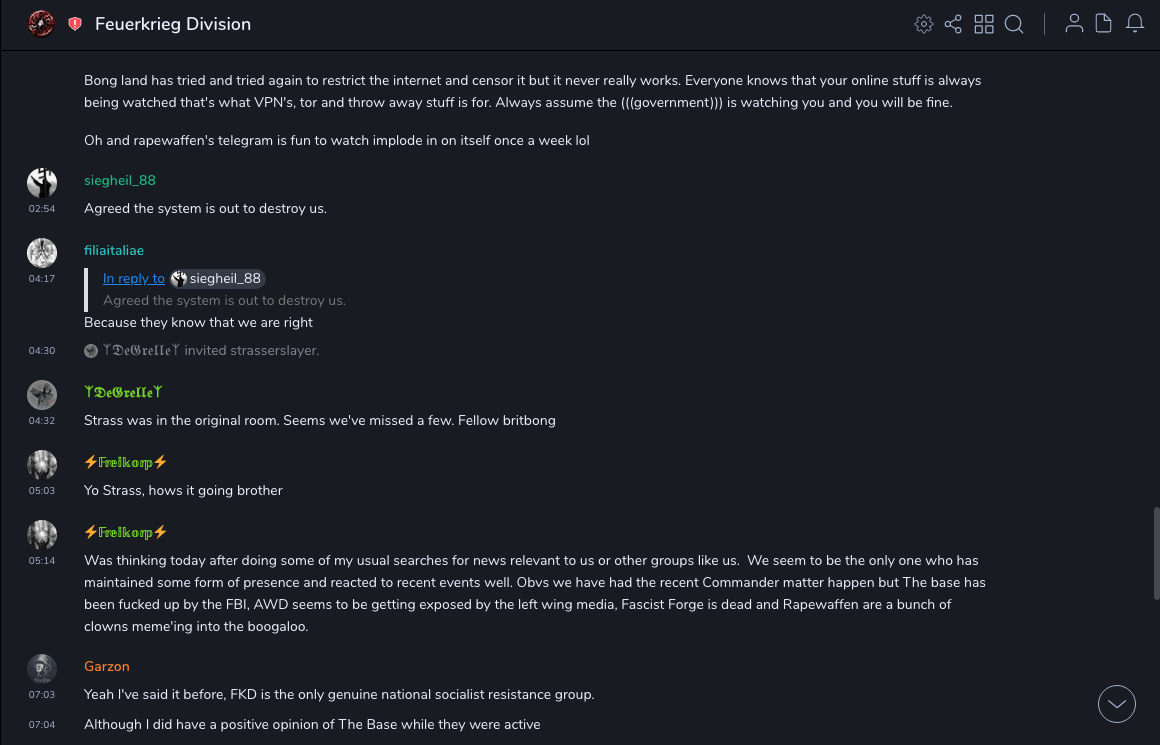
Task: Click filiaitaliae's avatar picture
Action: point(42,252)
